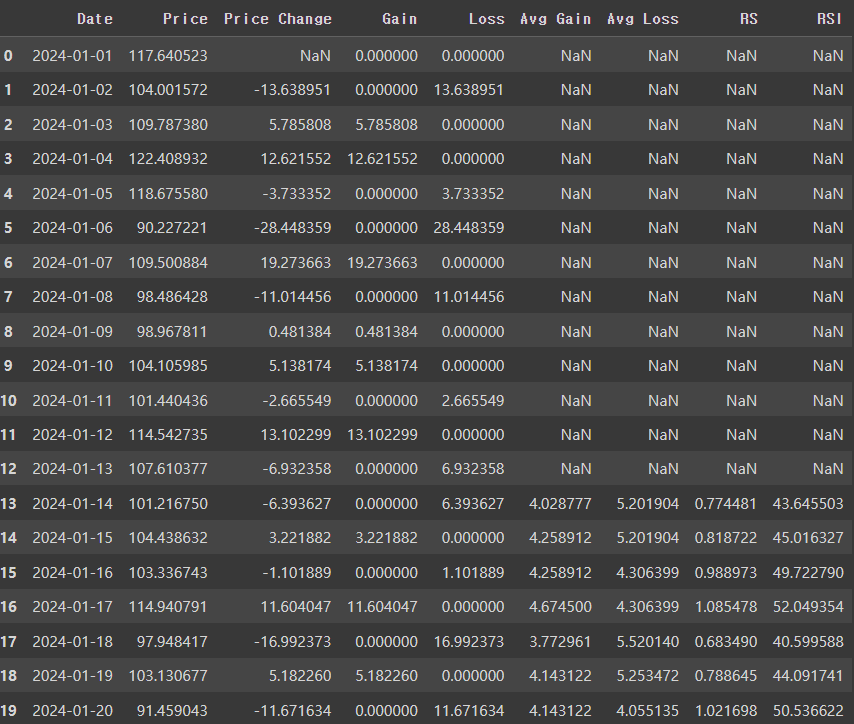Click Avg Loss value 4.055135
854x724 pixels.
pos(648,711)
